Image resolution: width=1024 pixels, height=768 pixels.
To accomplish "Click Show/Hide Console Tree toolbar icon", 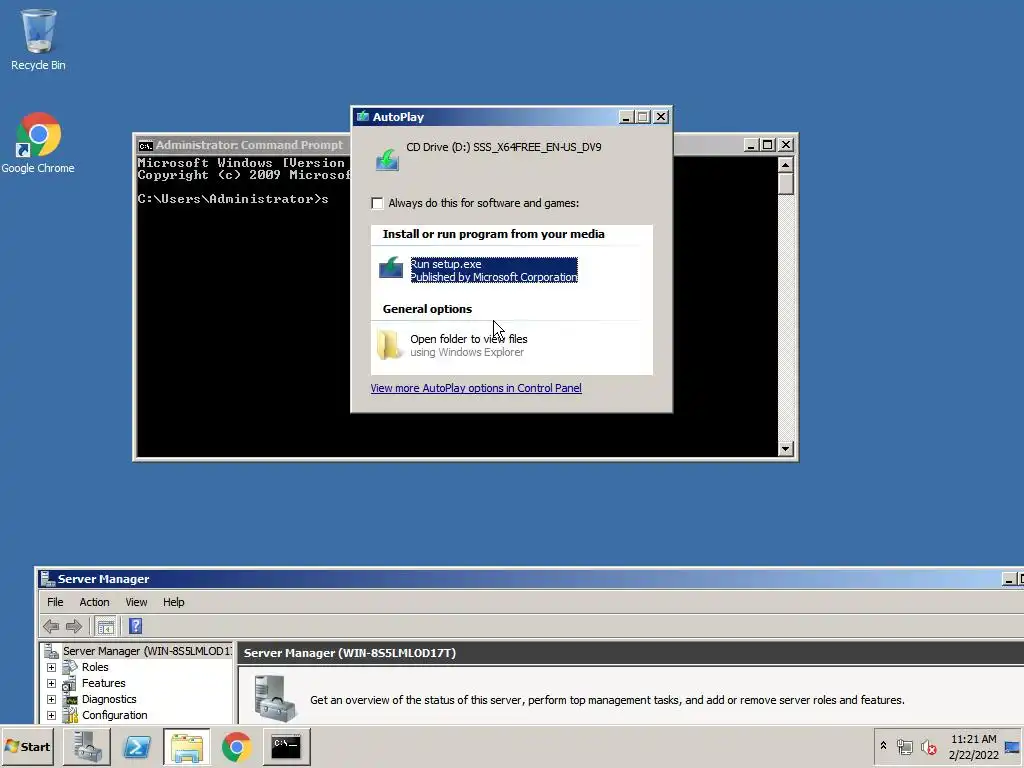I will pyautogui.click(x=105, y=626).
